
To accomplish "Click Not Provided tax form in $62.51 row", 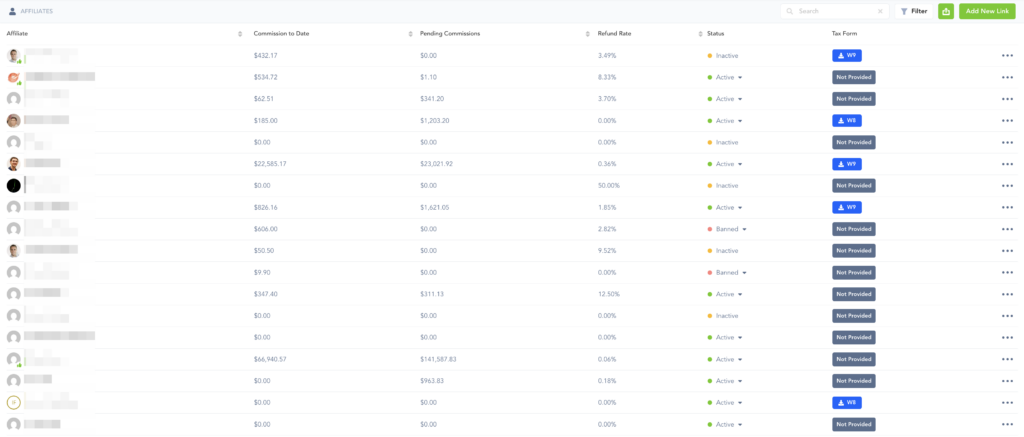I will point(853,99).
